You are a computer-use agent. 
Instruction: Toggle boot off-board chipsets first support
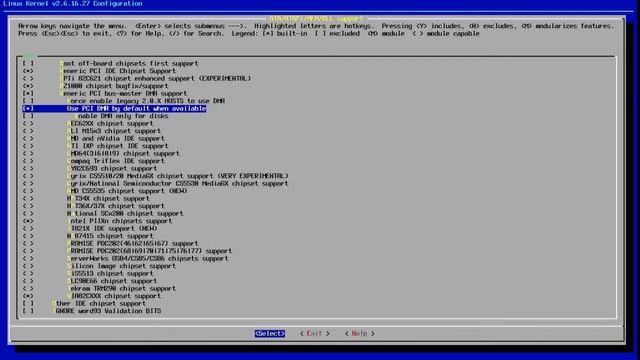coord(110,63)
